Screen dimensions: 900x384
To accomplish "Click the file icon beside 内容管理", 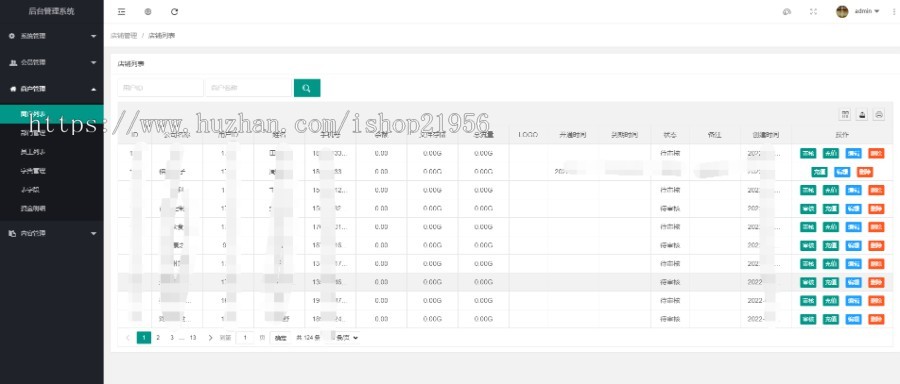I will pyautogui.click(x=13, y=234).
